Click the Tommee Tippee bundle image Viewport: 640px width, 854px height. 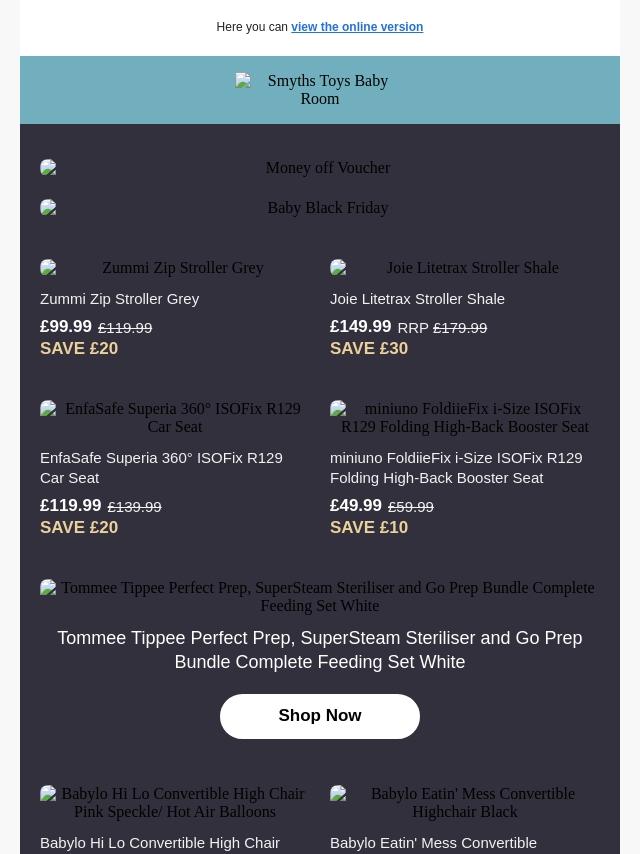pyautogui.click(x=320, y=597)
